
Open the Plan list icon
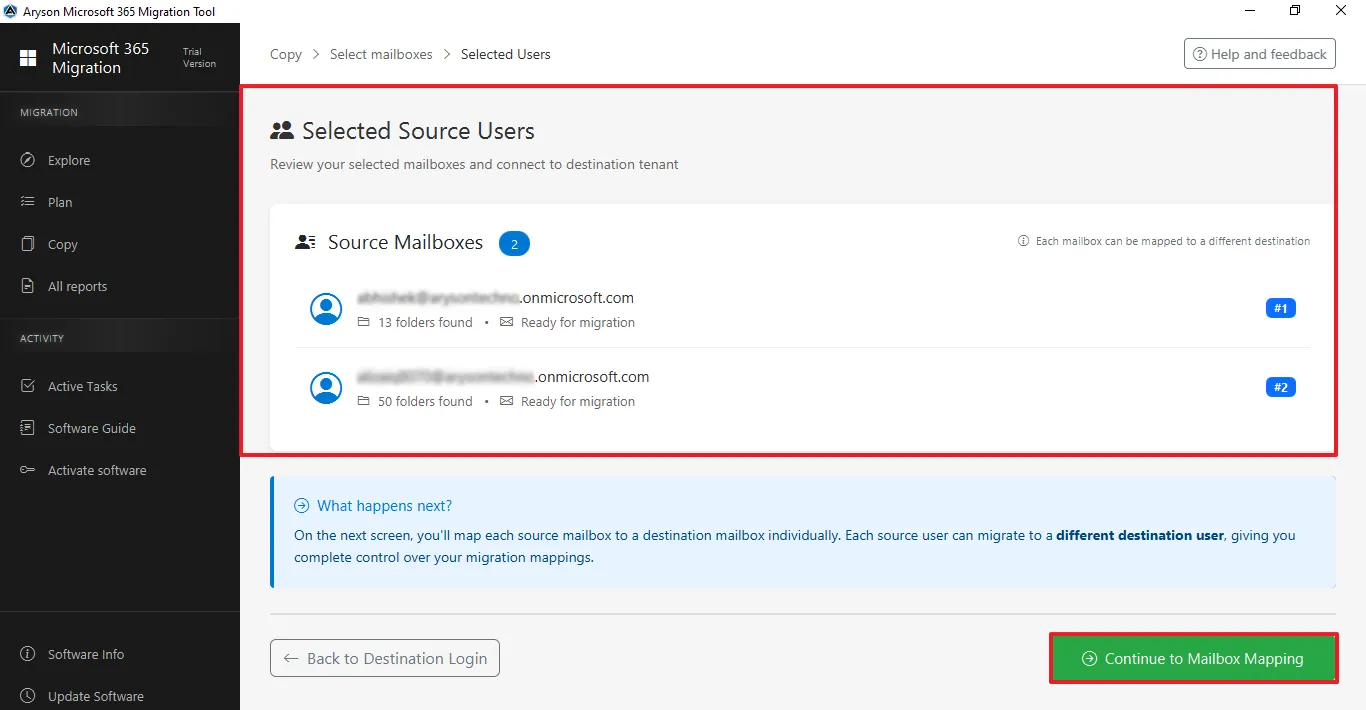28,202
